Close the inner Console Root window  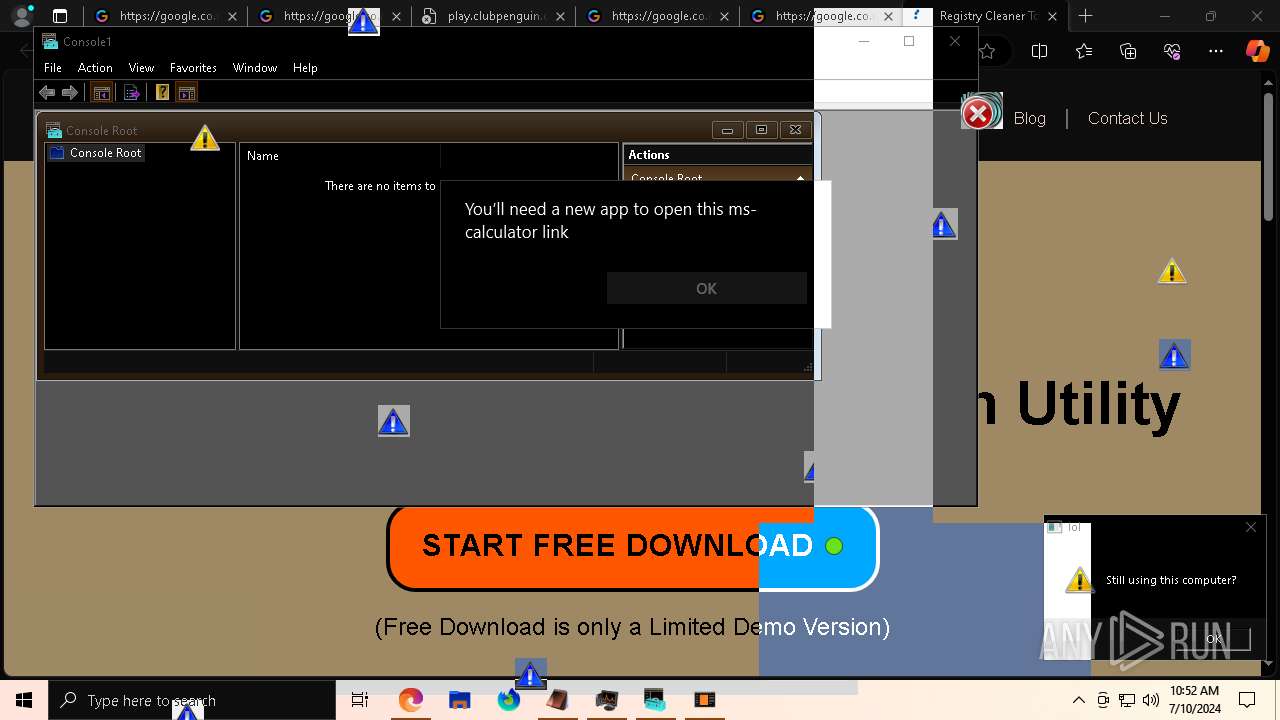[x=795, y=130]
